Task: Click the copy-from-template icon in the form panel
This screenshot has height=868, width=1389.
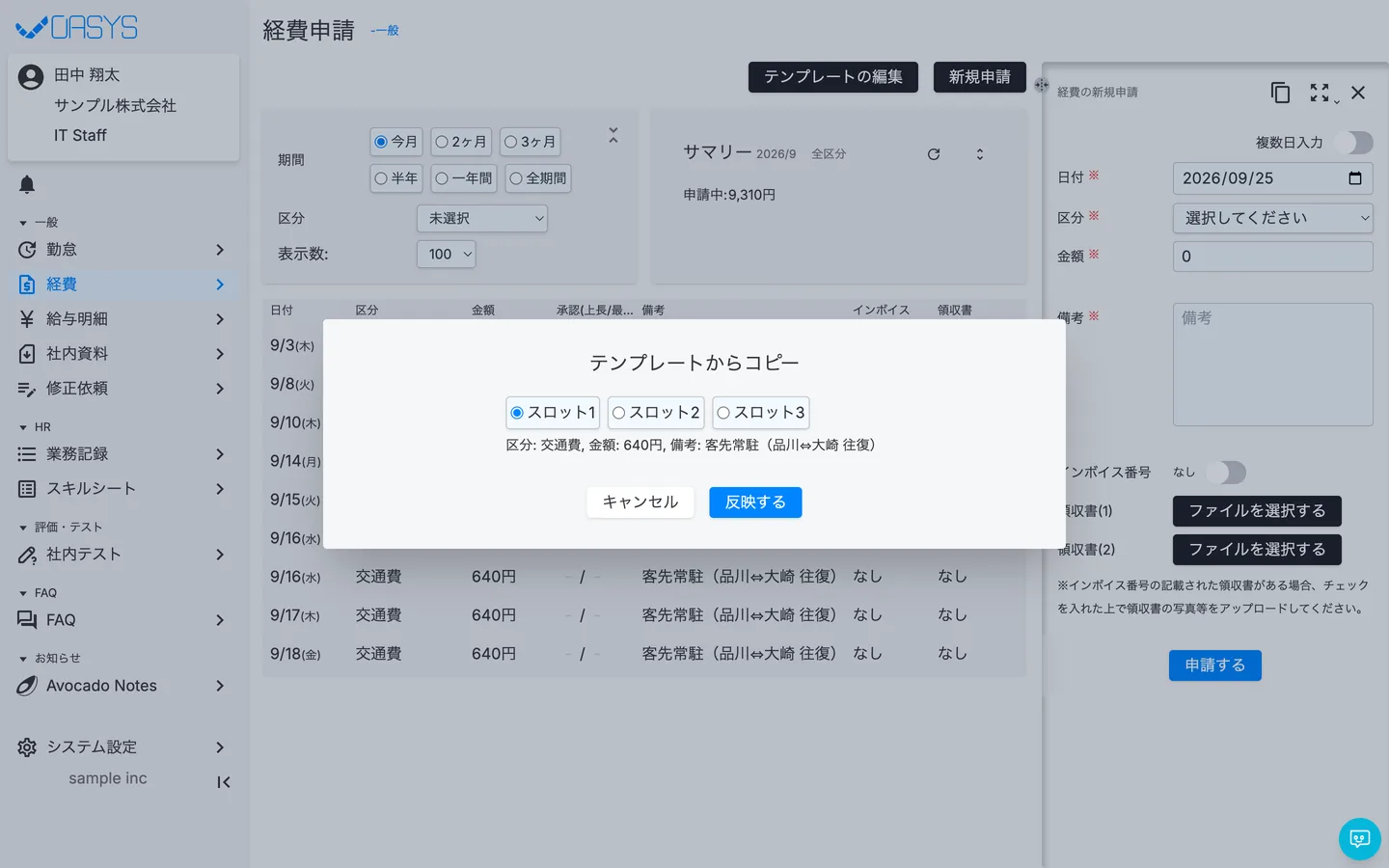Action: tap(1280, 93)
